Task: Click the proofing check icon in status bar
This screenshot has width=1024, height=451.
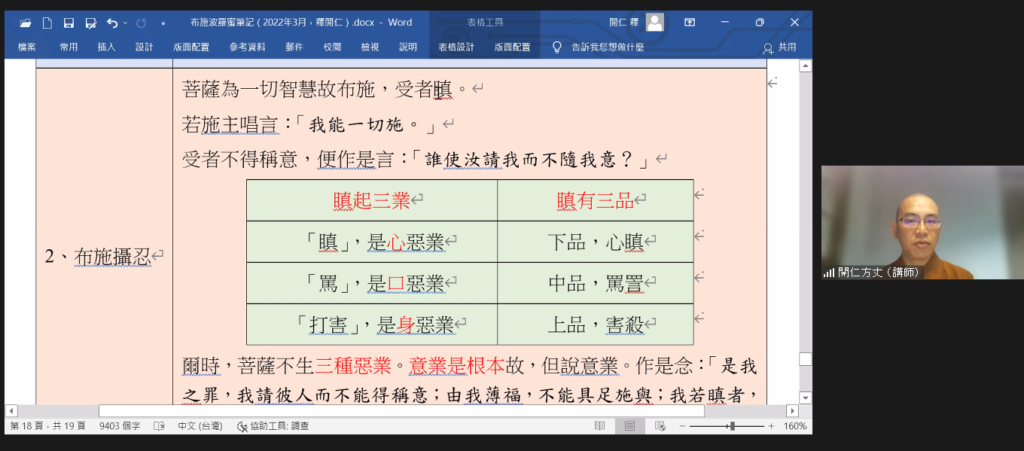Action: point(159,426)
